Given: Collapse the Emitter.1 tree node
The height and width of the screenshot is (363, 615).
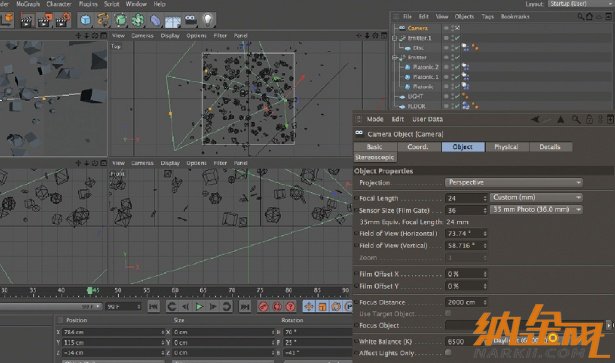Looking at the screenshot, I should pyautogui.click(x=395, y=38).
